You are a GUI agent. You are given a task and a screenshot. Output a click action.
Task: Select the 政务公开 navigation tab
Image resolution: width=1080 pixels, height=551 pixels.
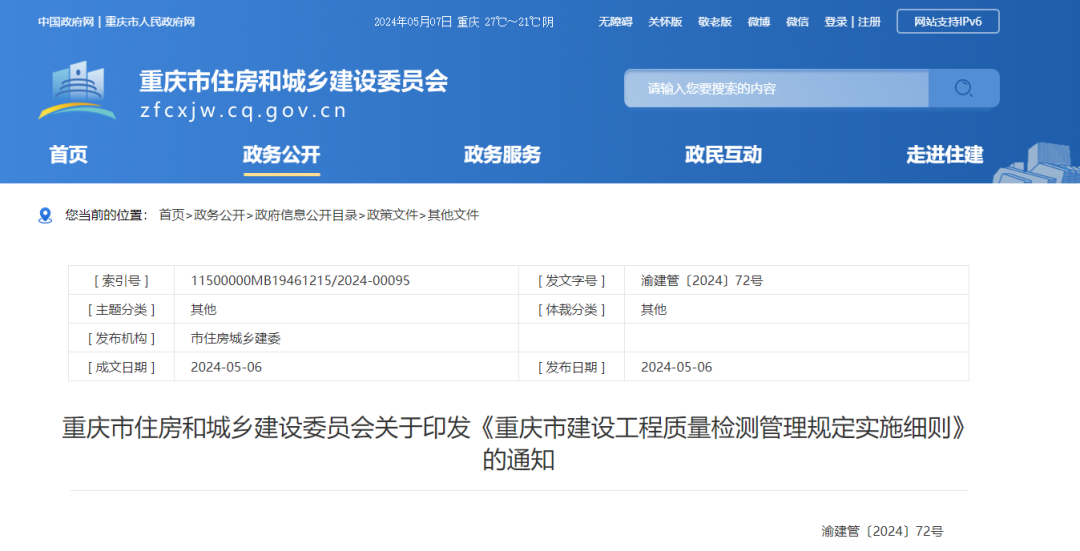point(281,154)
